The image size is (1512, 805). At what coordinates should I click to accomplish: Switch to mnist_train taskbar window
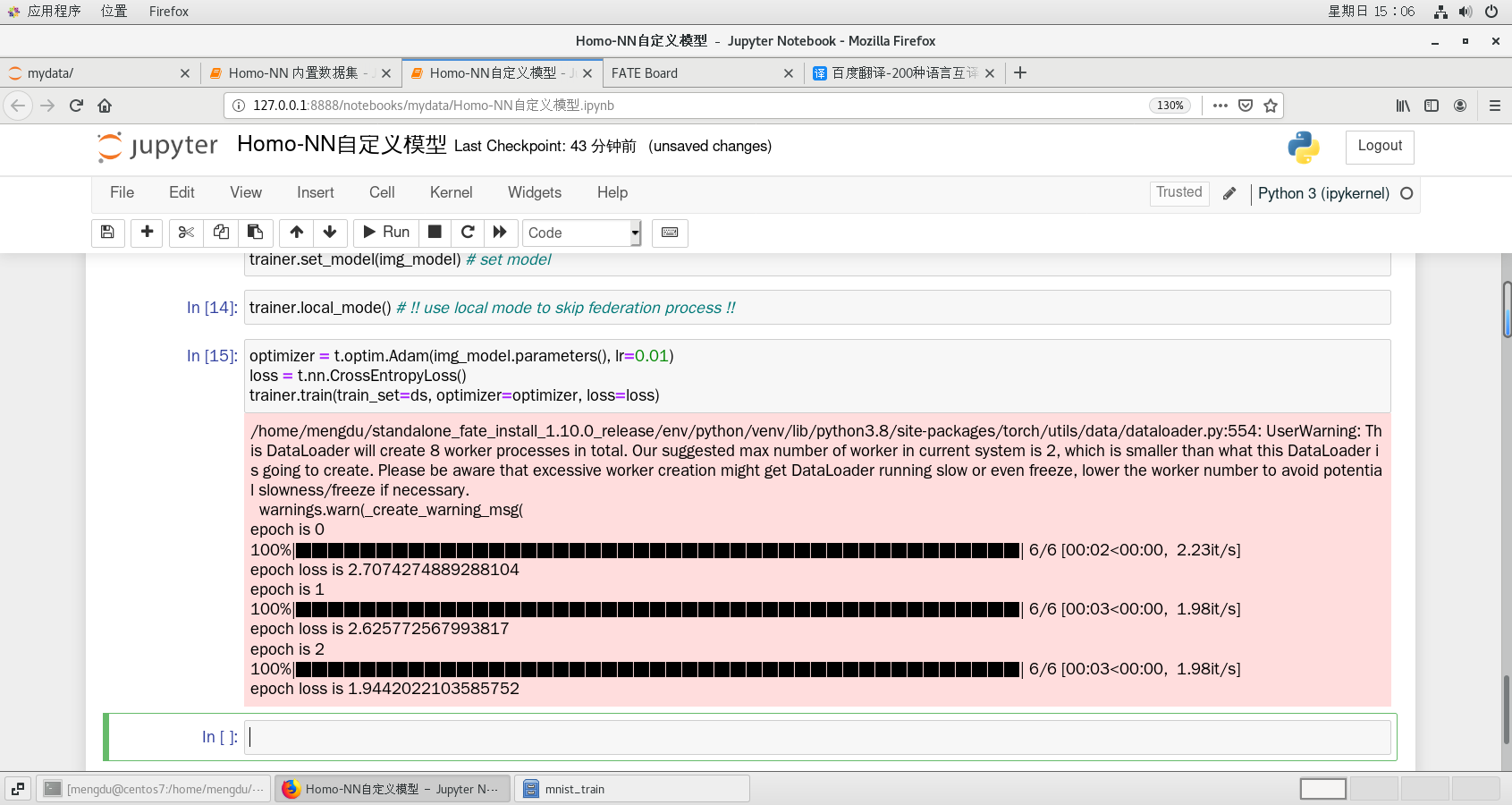point(631,789)
